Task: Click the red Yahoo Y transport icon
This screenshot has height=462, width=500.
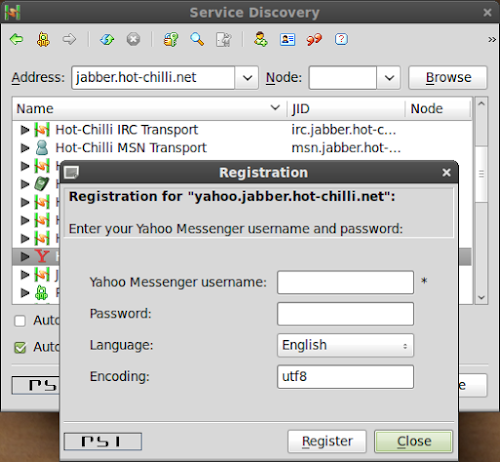Action: tap(43, 256)
